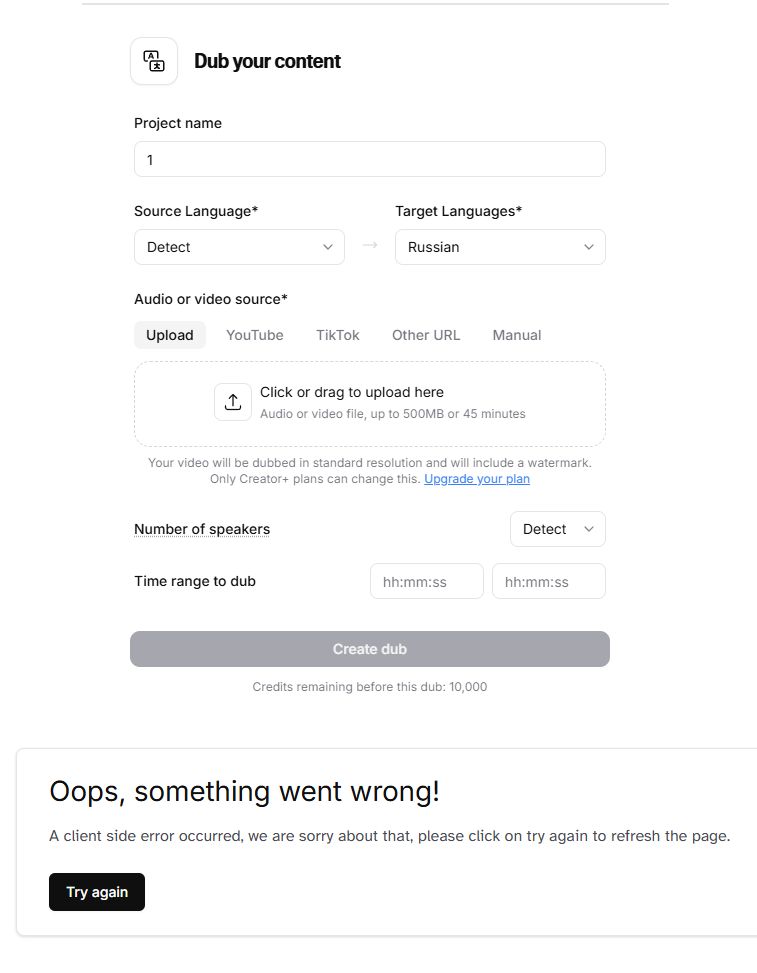The height and width of the screenshot is (973, 757).
Task: Click the Source Language chevron arrow
Action: [x=328, y=247]
